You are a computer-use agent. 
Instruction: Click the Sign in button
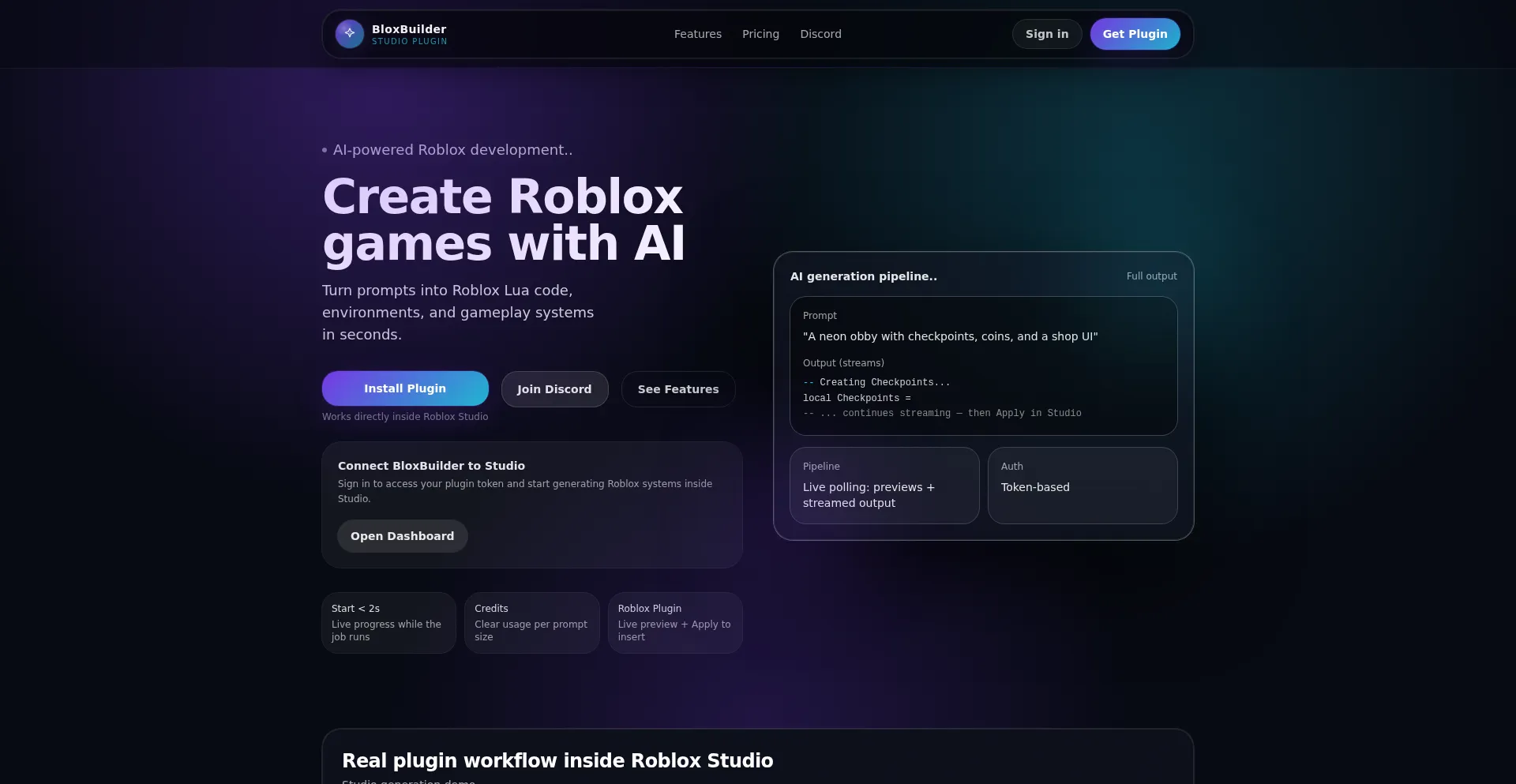point(1047,34)
